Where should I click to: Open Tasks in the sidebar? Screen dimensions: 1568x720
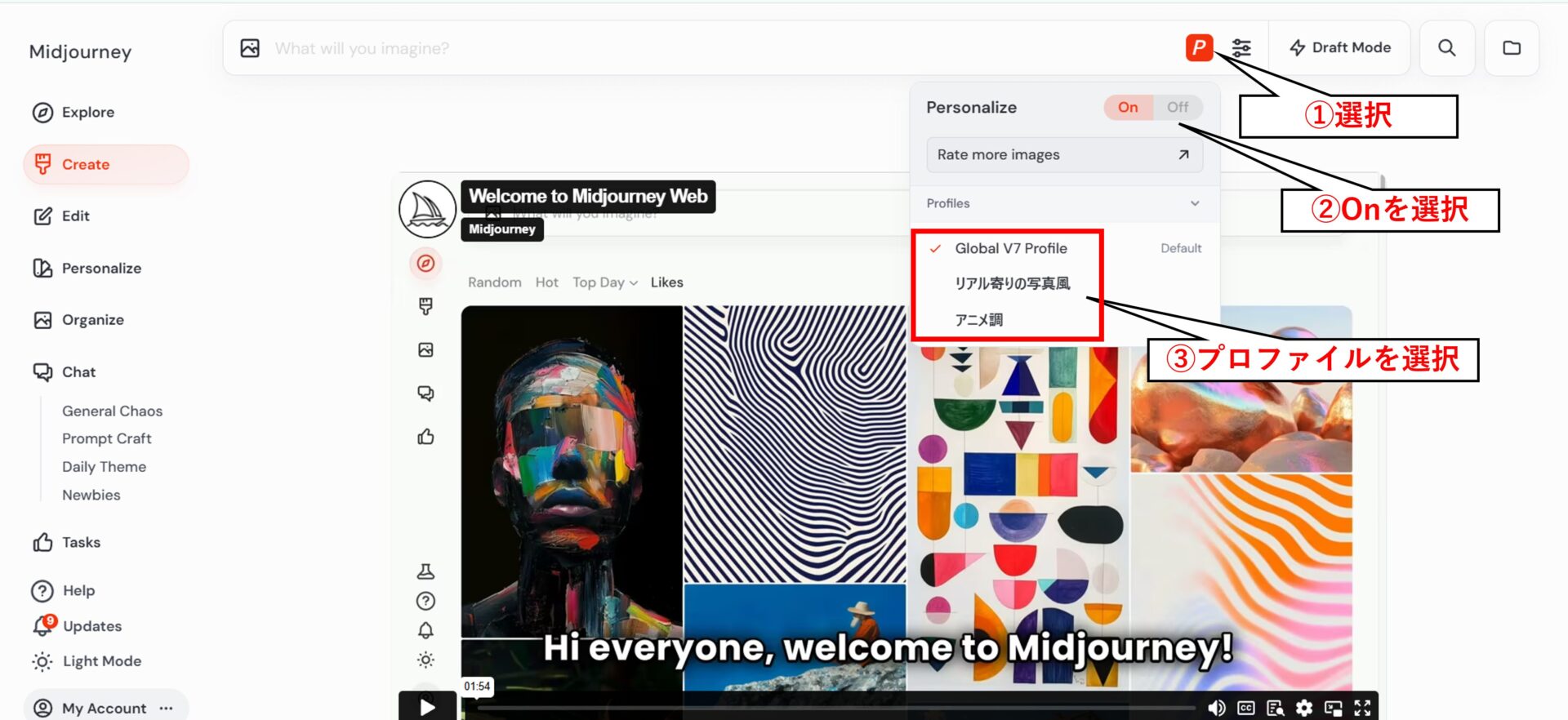67,542
